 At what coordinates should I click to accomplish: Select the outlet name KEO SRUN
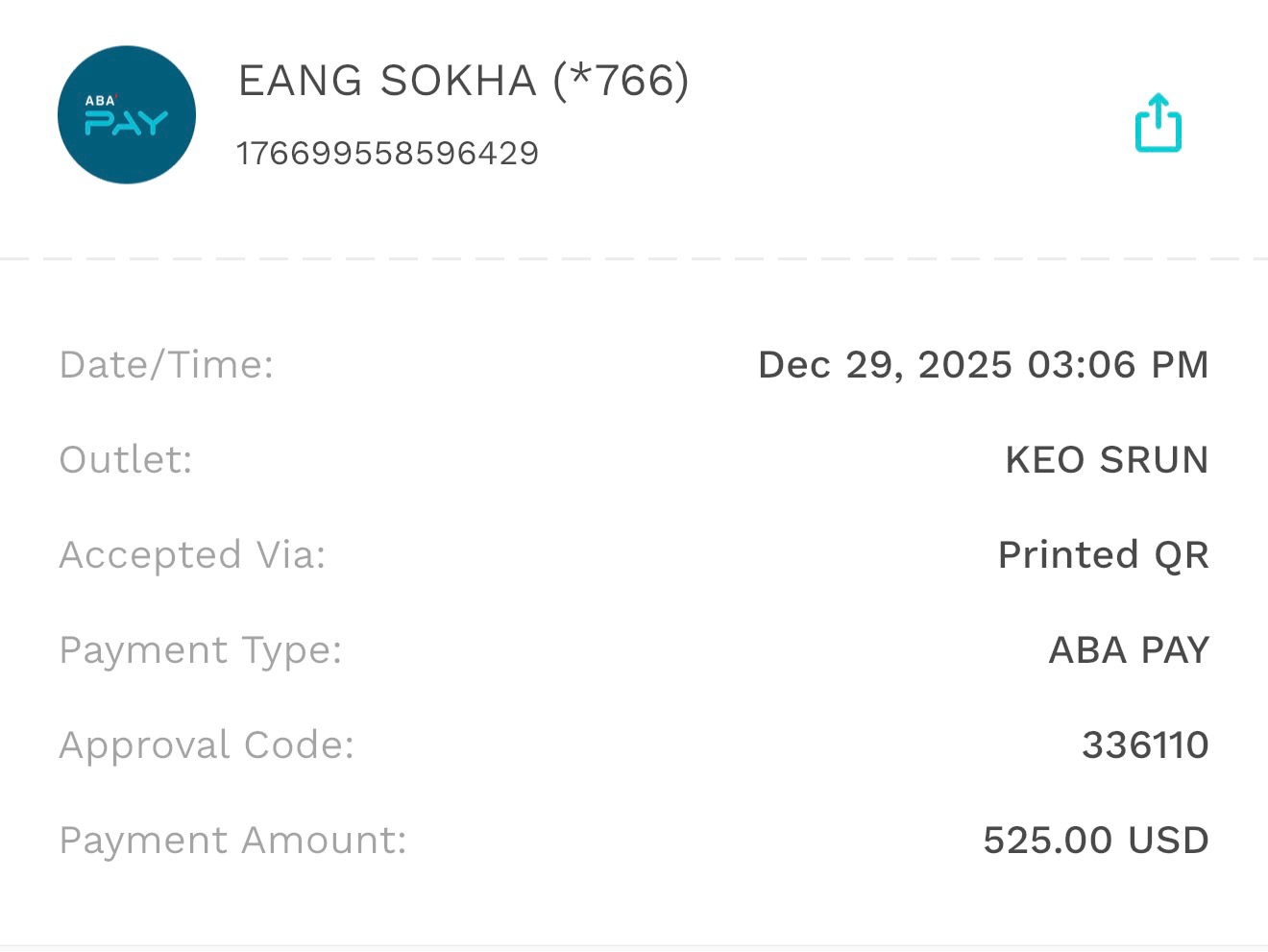tap(1106, 460)
